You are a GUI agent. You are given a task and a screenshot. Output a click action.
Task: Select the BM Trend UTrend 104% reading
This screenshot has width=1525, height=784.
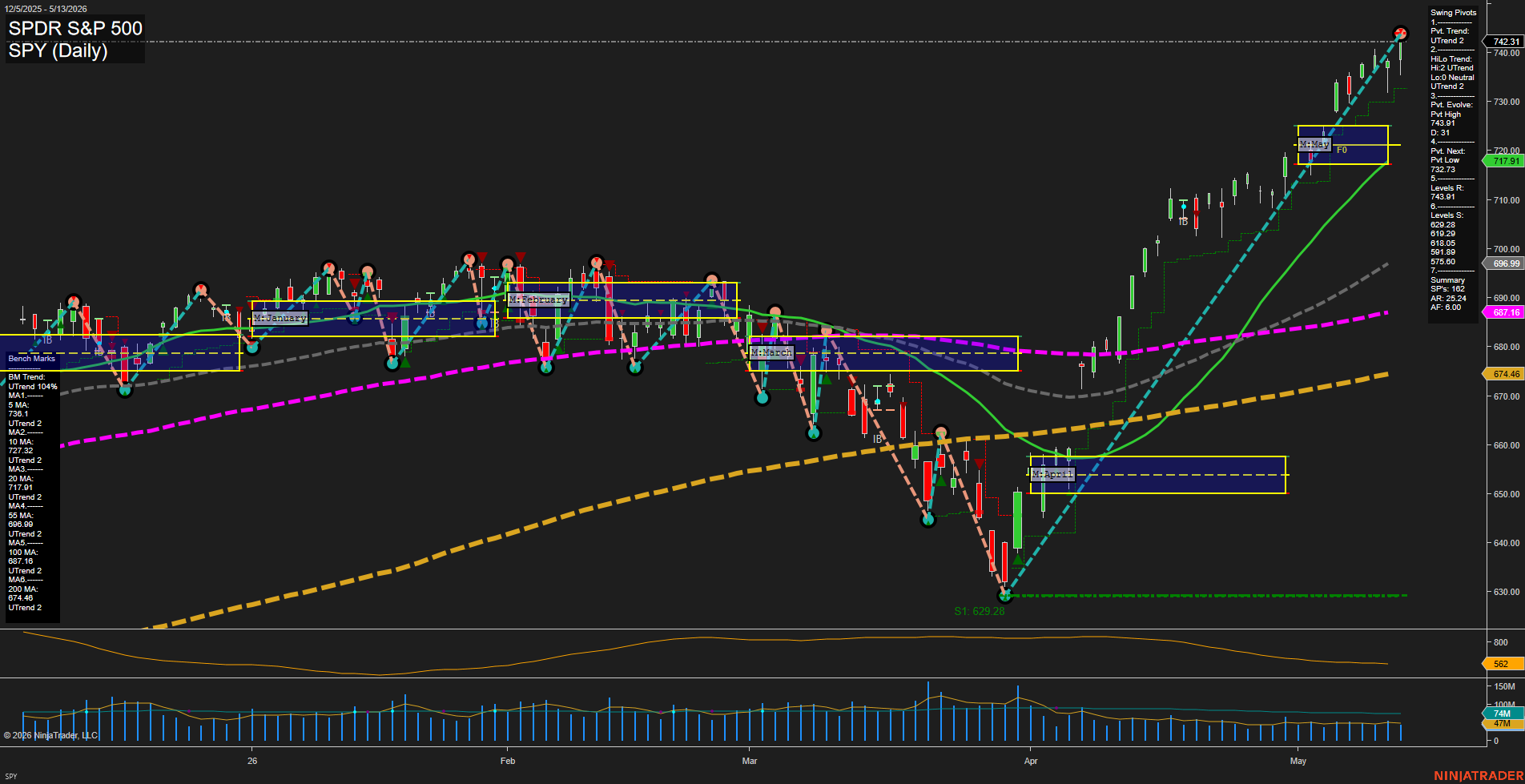point(32,382)
